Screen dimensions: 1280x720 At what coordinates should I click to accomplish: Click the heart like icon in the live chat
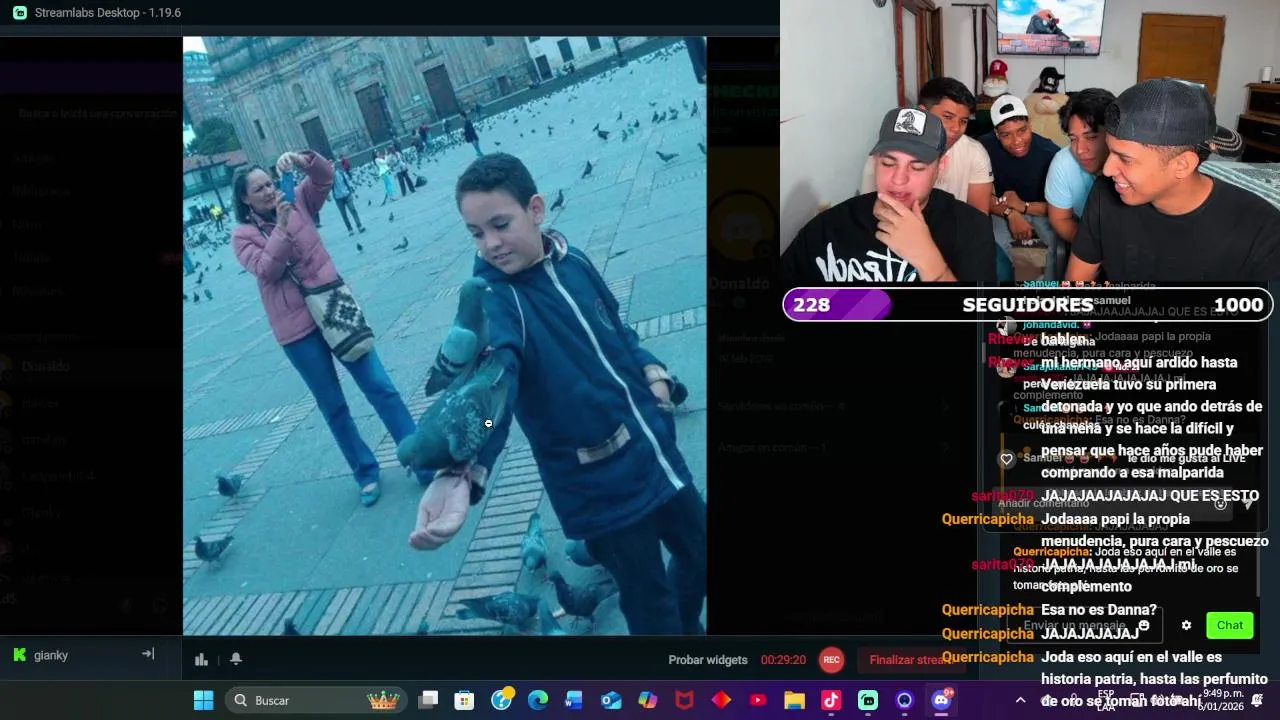(x=1007, y=459)
